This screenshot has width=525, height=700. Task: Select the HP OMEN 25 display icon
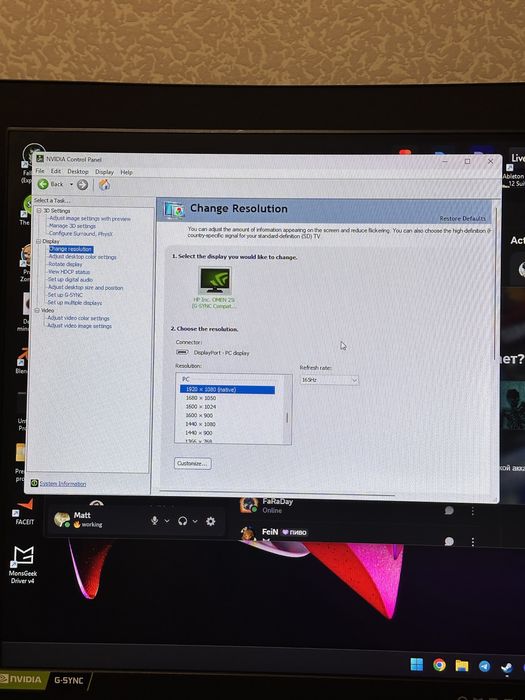click(x=215, y=280)
